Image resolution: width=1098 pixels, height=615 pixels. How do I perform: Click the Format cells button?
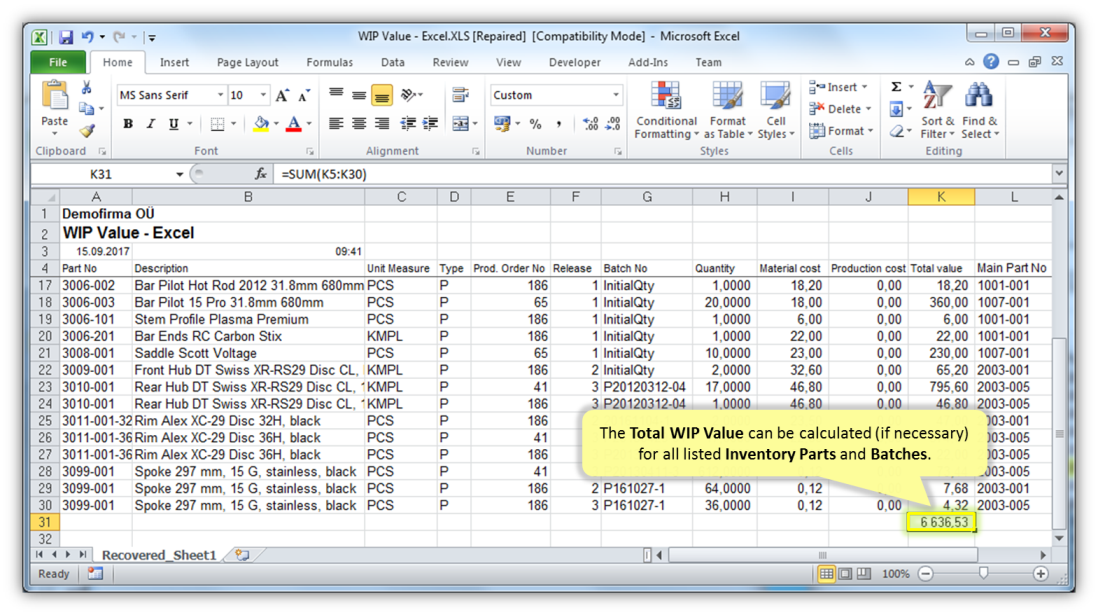pyautogui.click(x=841, y=131)
